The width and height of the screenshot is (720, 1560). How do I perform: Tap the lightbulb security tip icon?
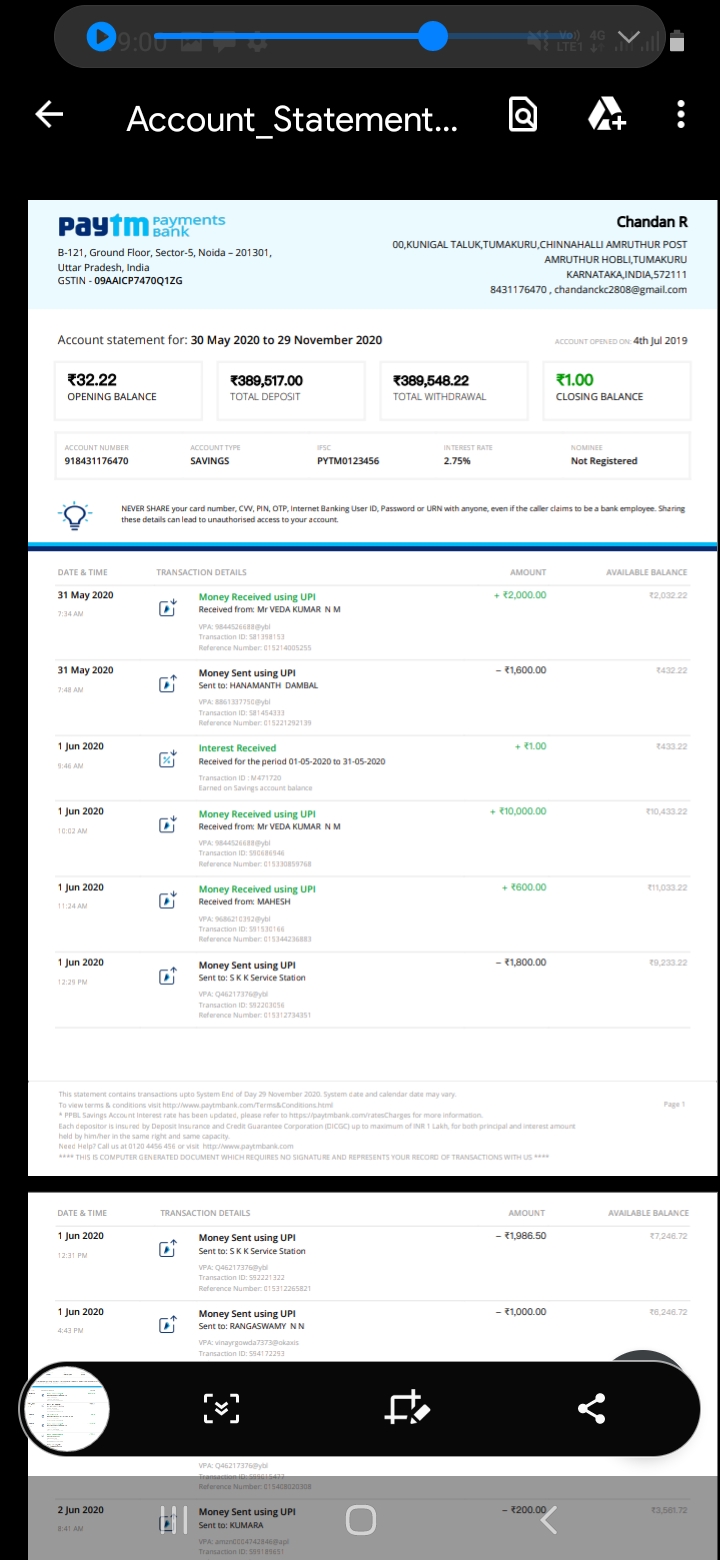point(76,513)
